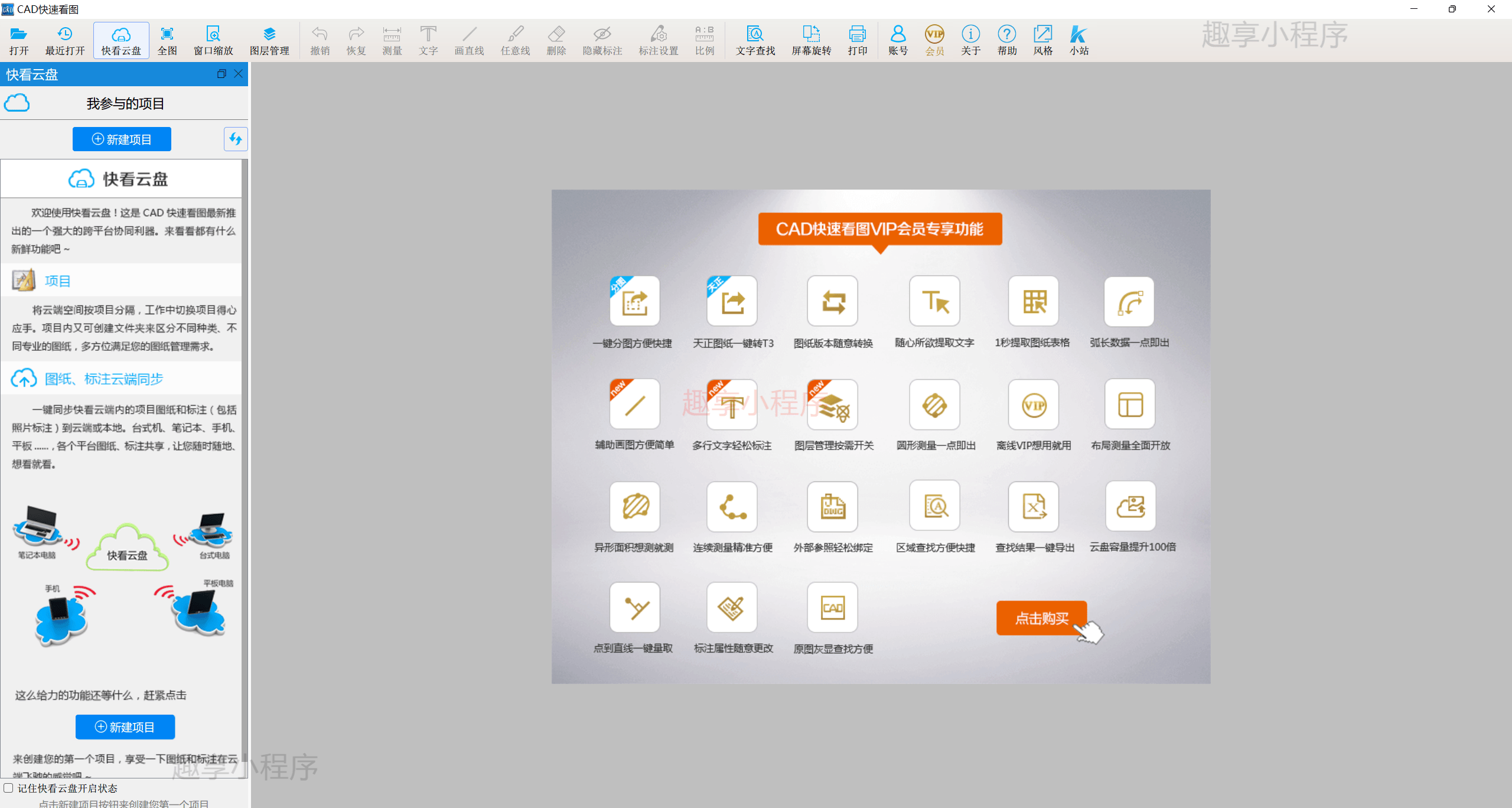Select the 文字 text tool
Image resolution: width=1512 pixels, height=808 pixels.
[x=428, y=41]
